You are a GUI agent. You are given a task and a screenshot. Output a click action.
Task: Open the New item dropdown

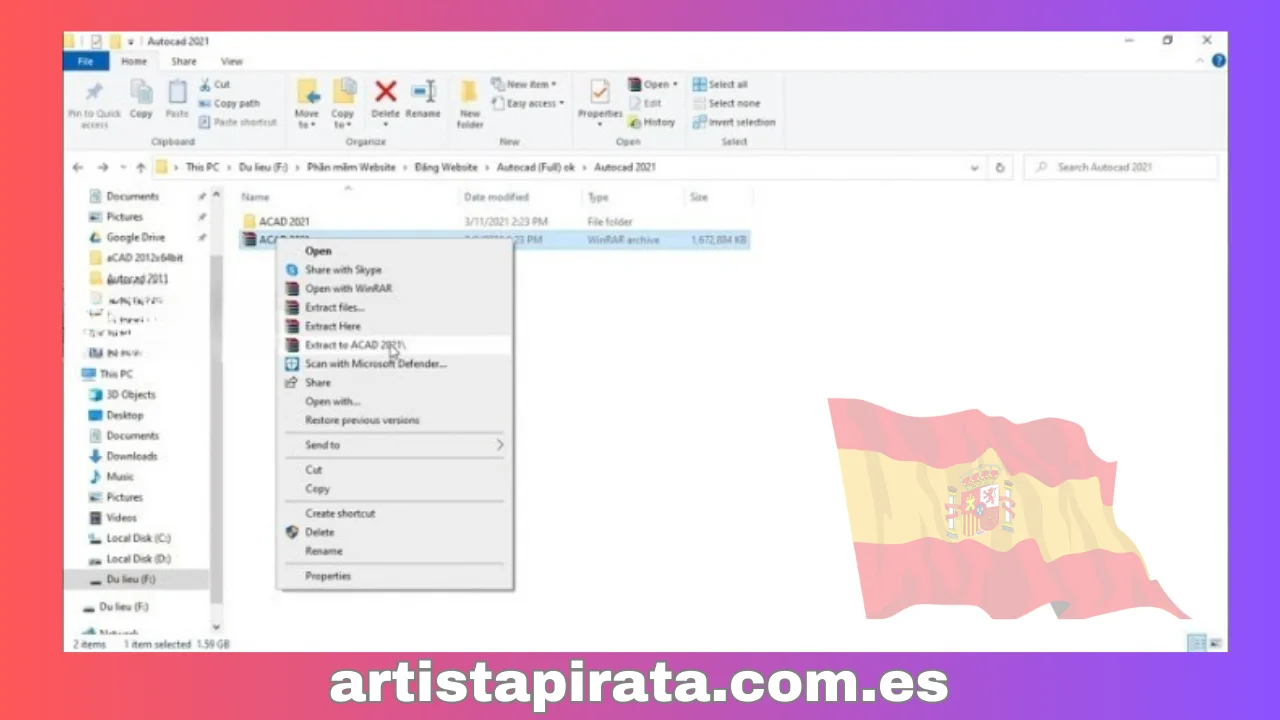[524, 85]
